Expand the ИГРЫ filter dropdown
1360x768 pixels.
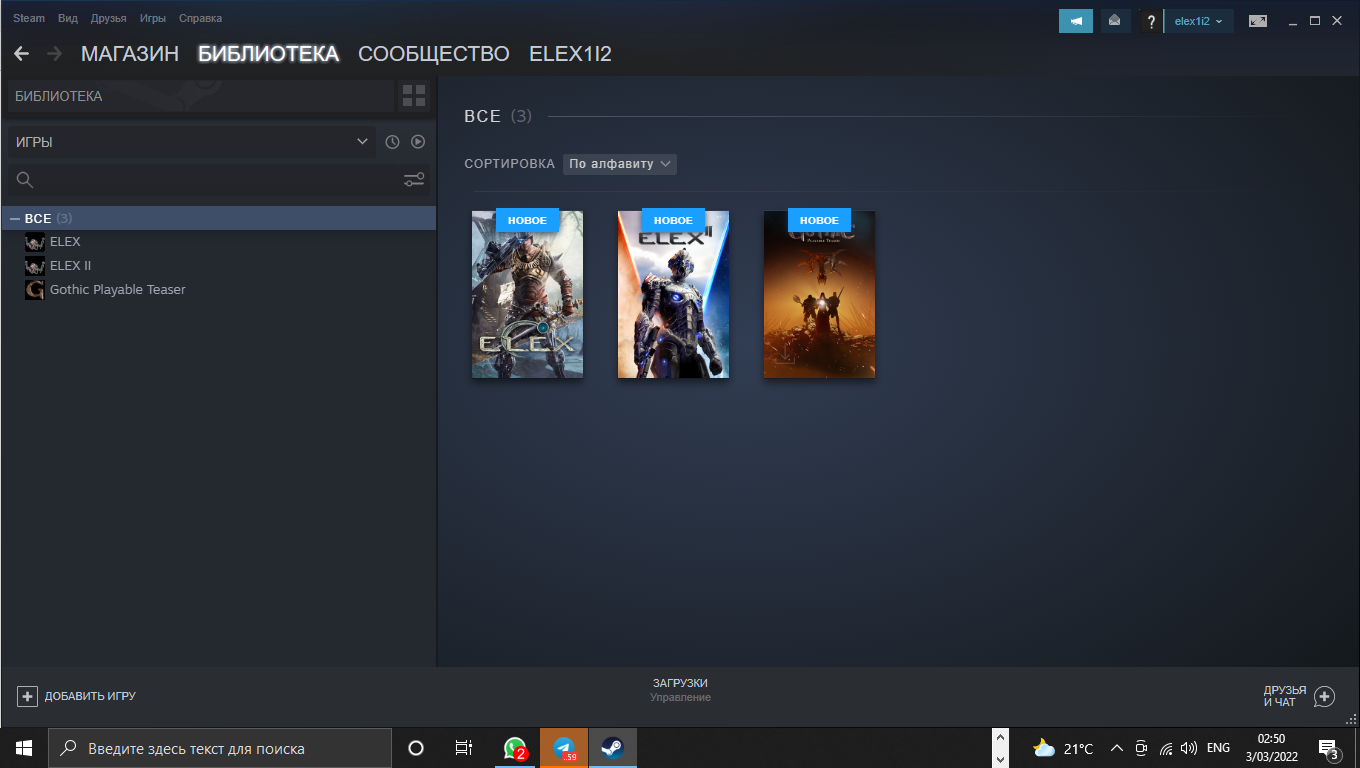click(192, 142)
